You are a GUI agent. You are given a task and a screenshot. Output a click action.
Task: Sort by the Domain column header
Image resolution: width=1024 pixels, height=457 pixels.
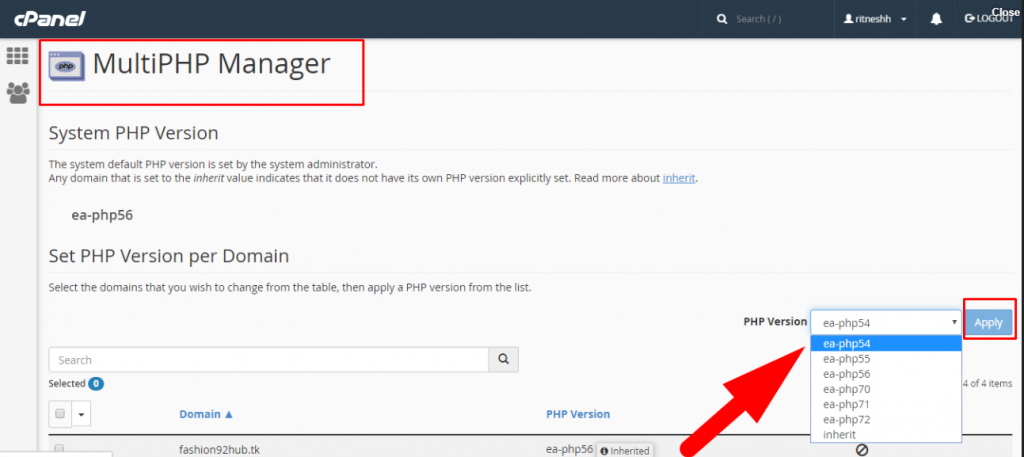[x=206, y=414]
